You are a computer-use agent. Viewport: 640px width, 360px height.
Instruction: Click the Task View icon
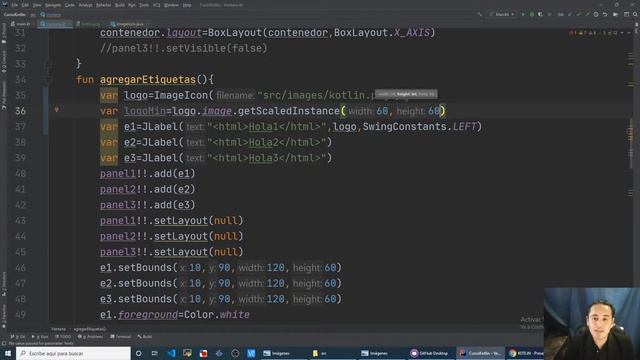pyautogui.click(x=155, y=353)
